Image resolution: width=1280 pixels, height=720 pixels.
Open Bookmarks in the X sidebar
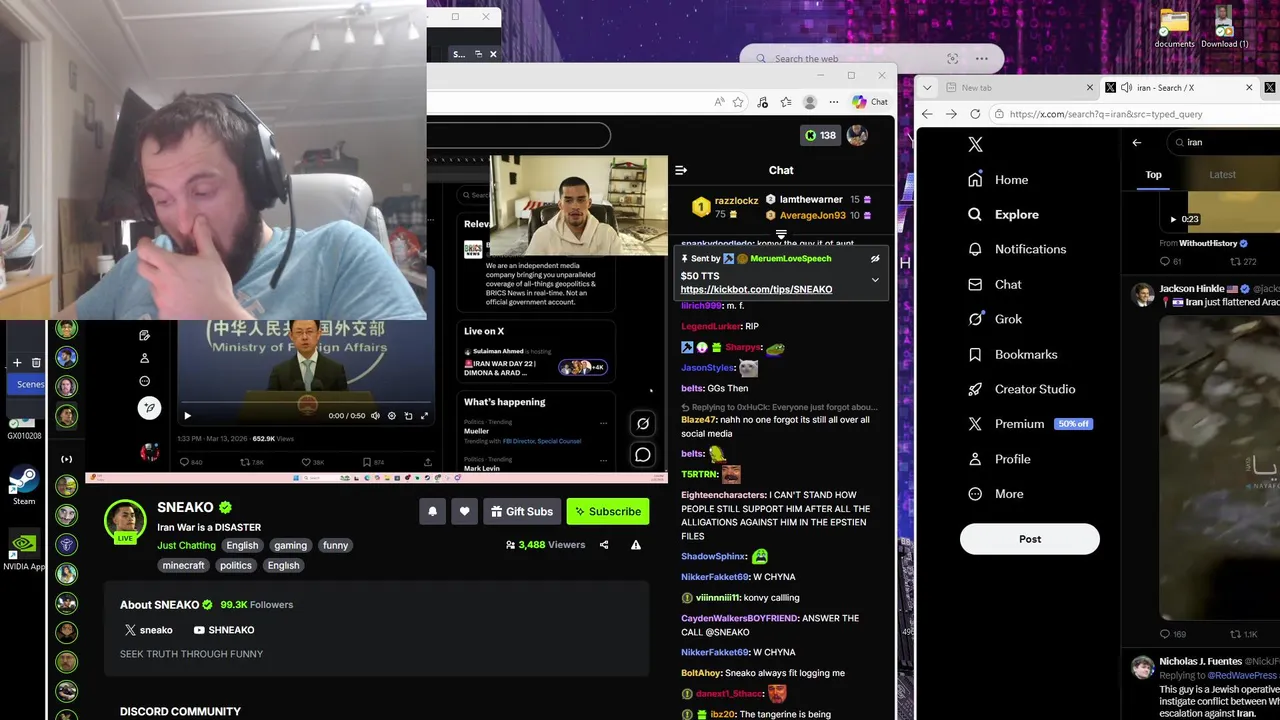pos(1012,354)
